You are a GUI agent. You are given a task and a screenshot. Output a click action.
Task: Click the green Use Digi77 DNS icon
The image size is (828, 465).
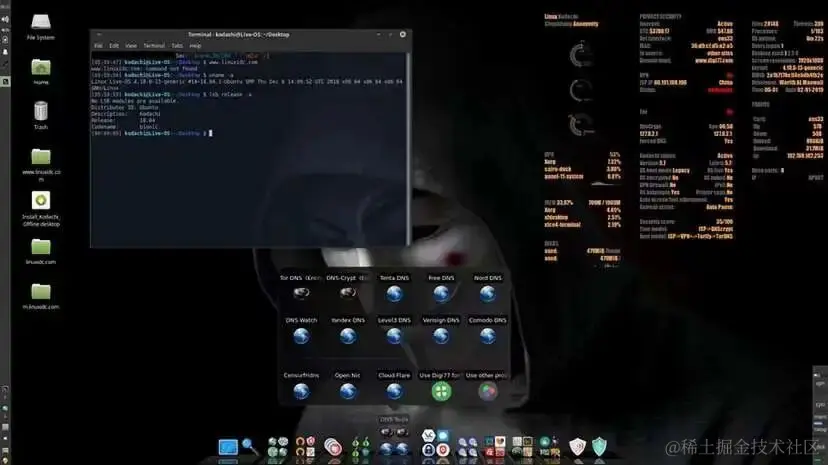441,391
